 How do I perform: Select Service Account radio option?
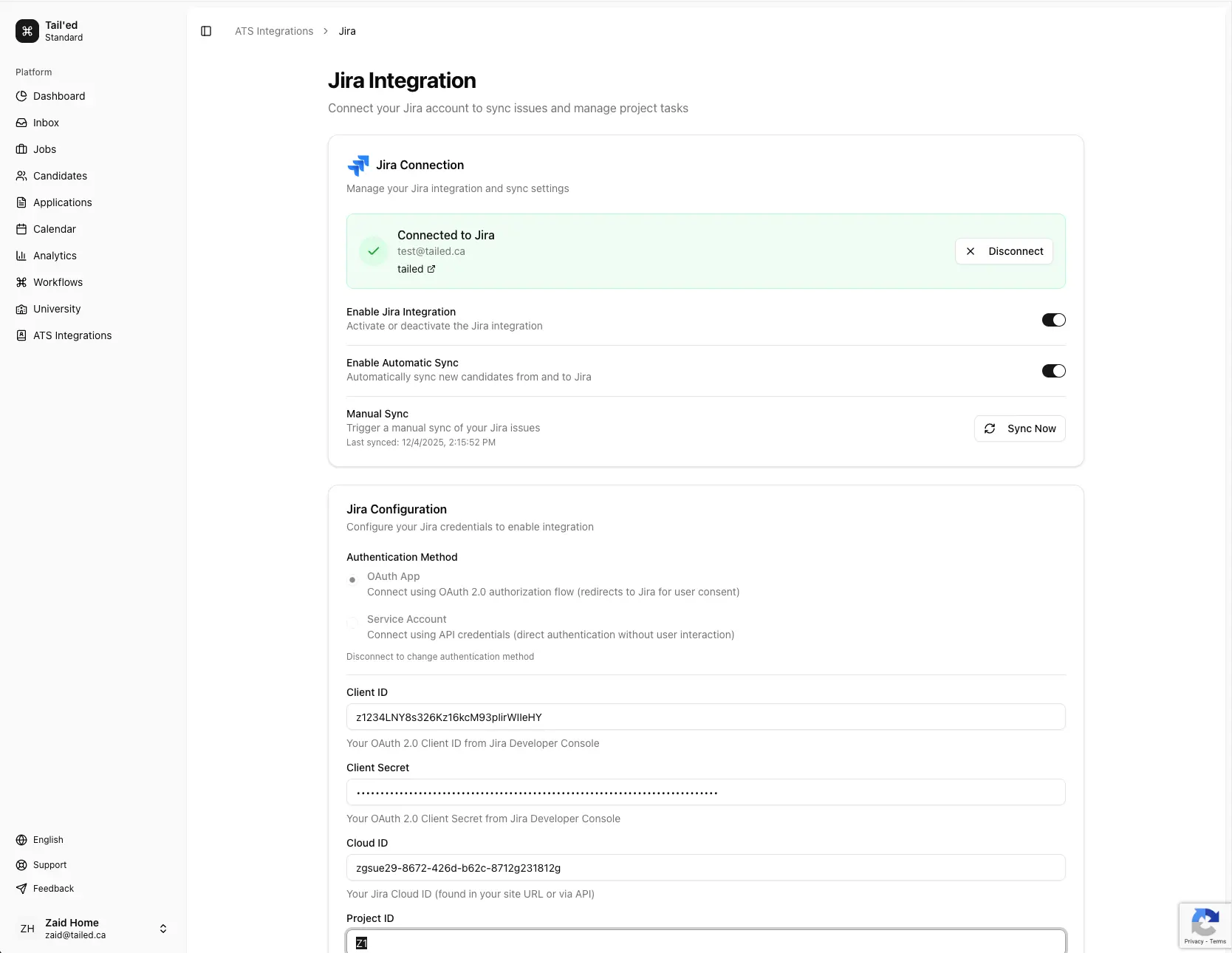click(x=352, y=623)
